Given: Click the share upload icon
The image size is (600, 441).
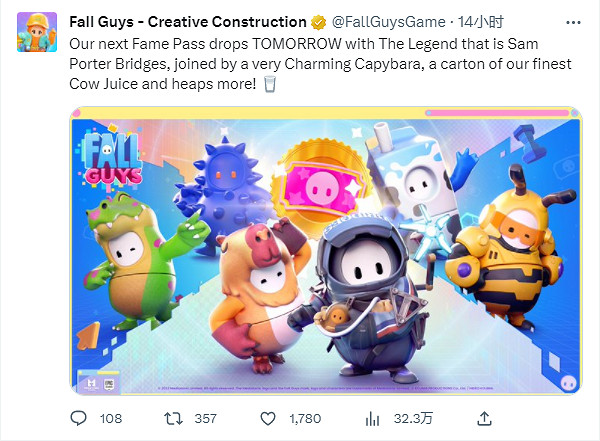Looking at the screenshot, I should click(484, 417).
